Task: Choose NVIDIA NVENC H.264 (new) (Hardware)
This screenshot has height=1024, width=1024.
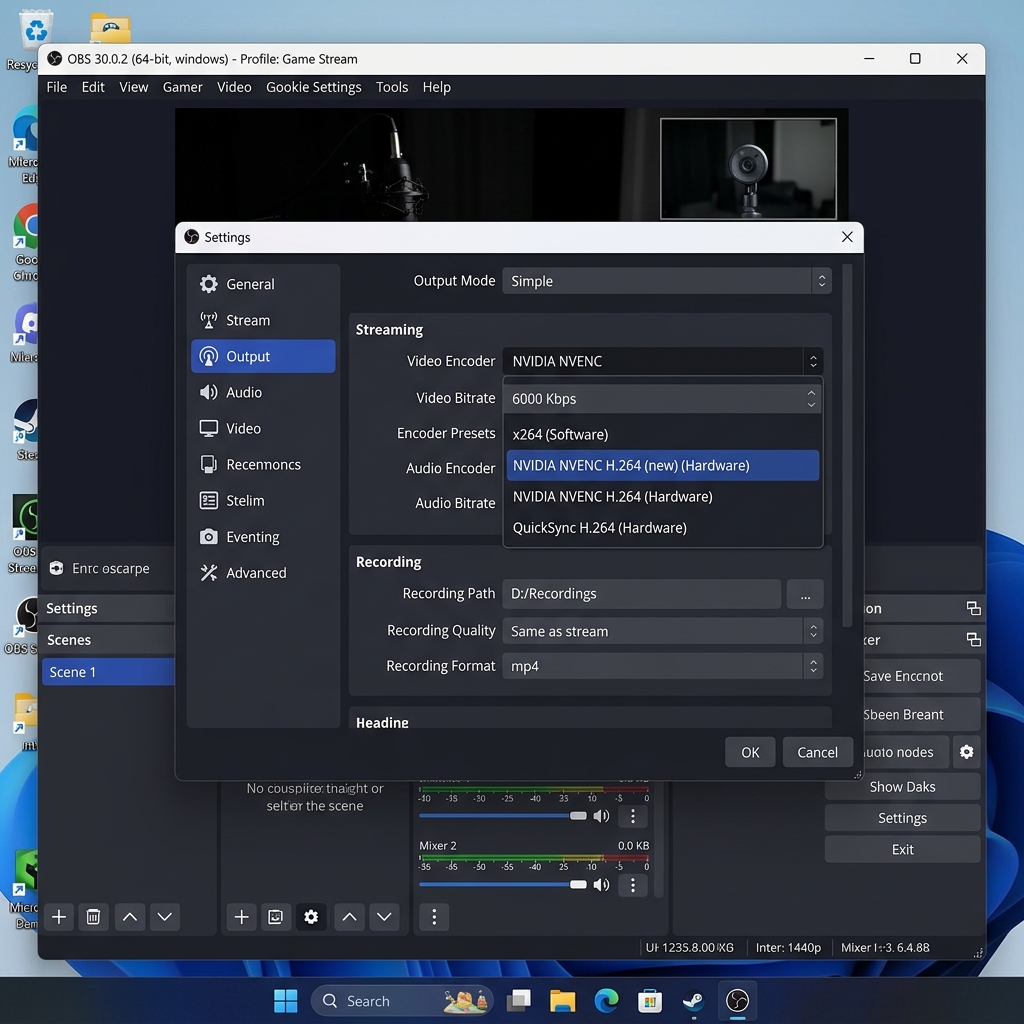Action: 662,466
